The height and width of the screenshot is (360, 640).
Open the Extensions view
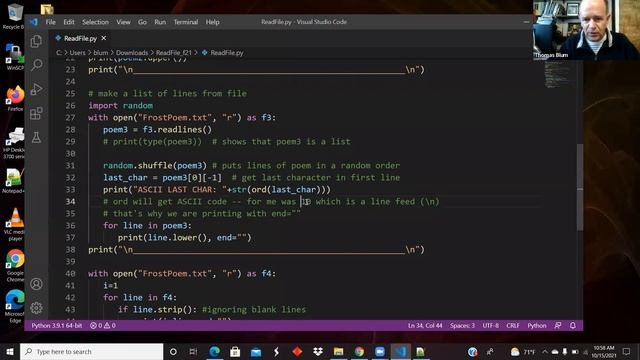click(x=36, y=113)
